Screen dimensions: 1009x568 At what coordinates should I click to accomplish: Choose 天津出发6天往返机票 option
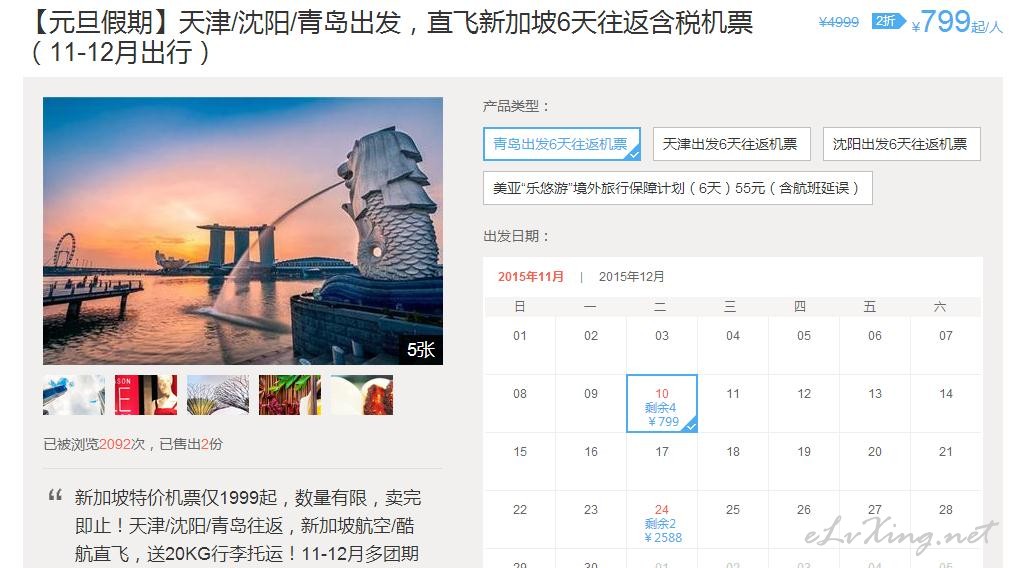coord(731,144)
